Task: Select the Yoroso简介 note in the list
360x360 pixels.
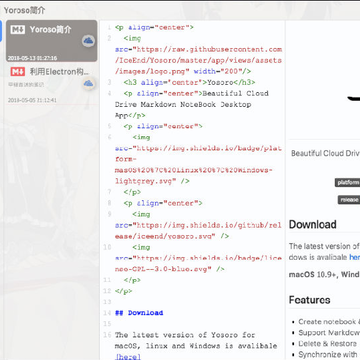Action: point(52,41)
